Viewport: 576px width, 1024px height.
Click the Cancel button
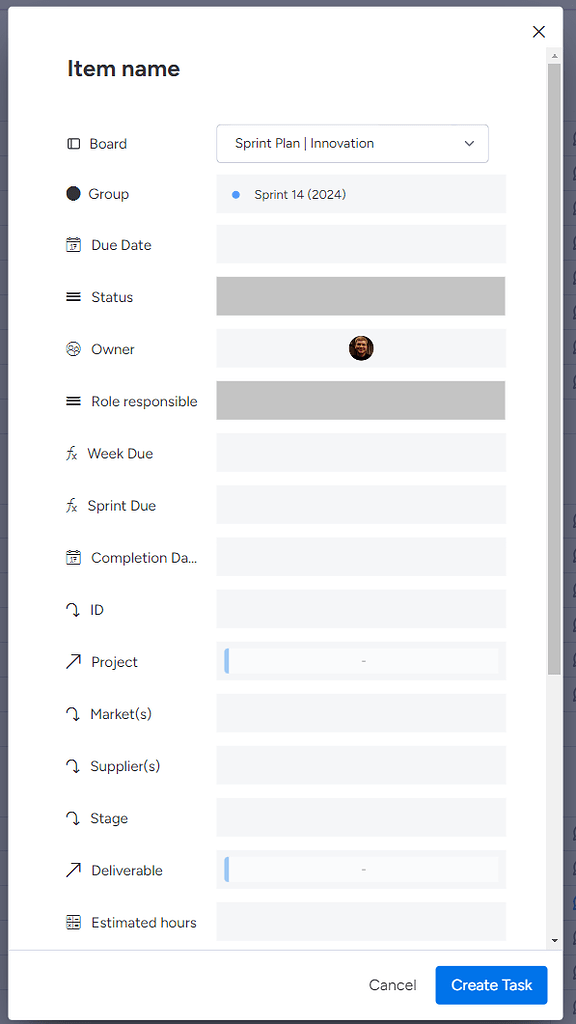coord(392,985)
